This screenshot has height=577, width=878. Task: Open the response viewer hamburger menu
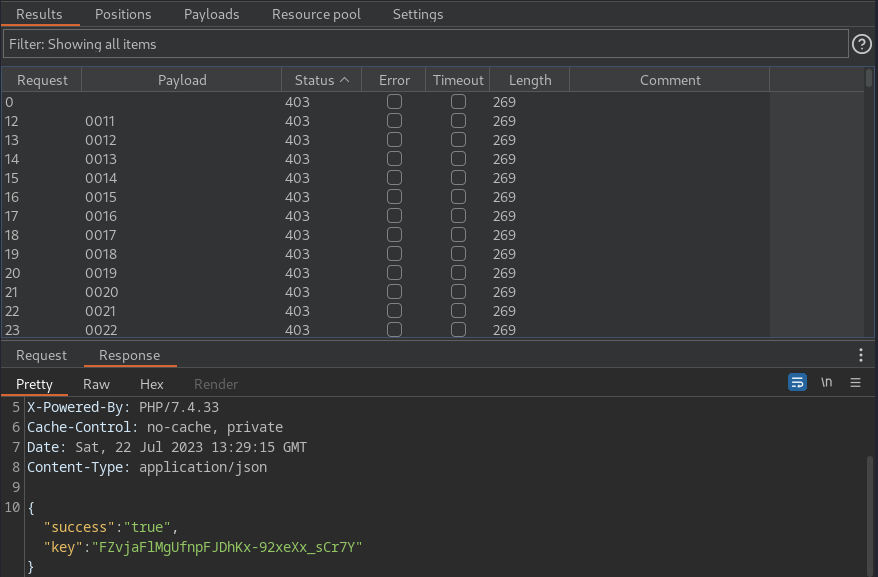[x=855, y=383]
